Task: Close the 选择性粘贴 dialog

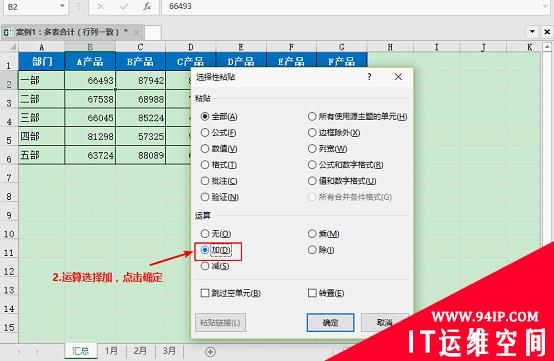Action: [398, 77]
